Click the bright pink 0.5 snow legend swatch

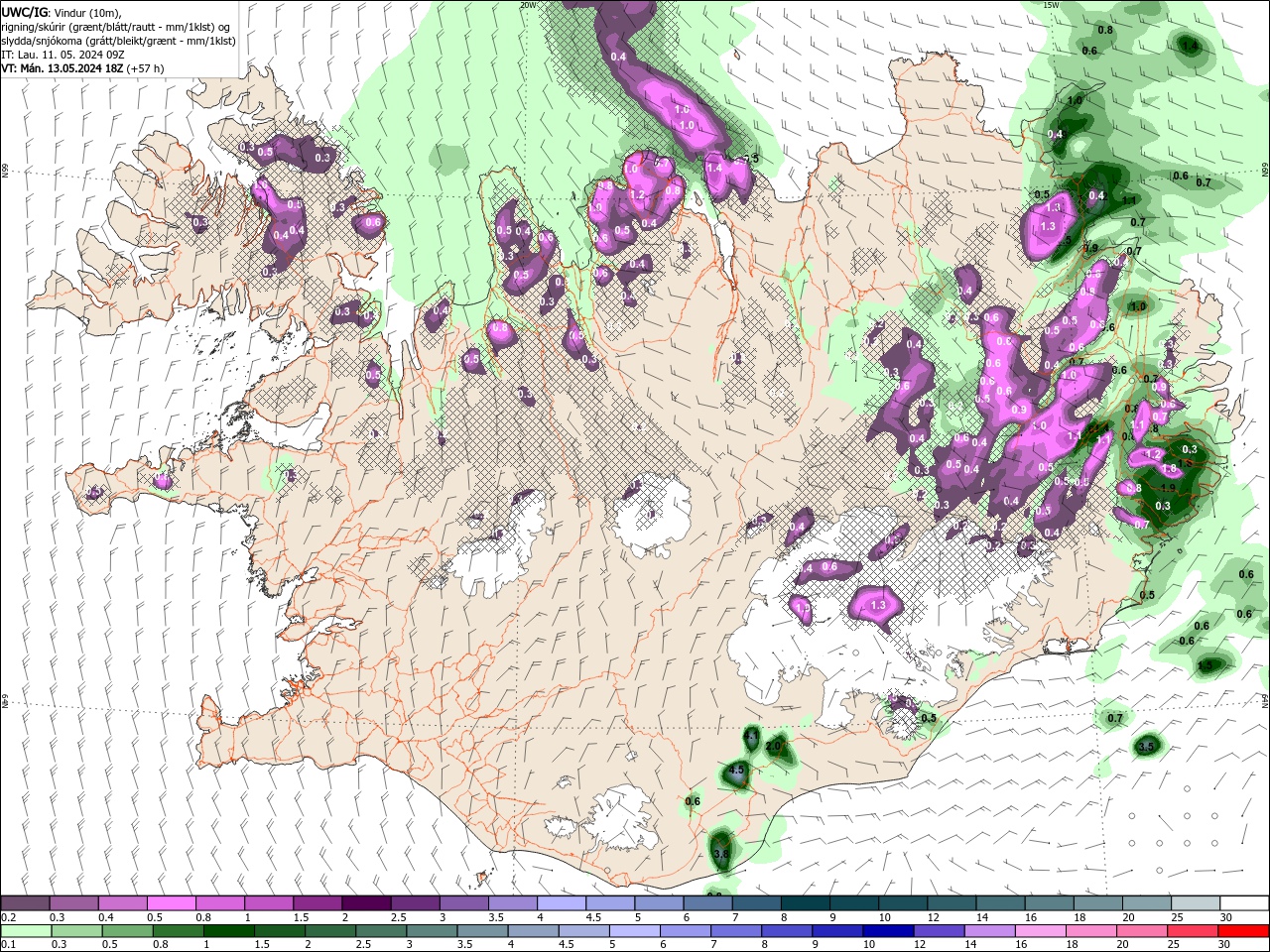171,903
